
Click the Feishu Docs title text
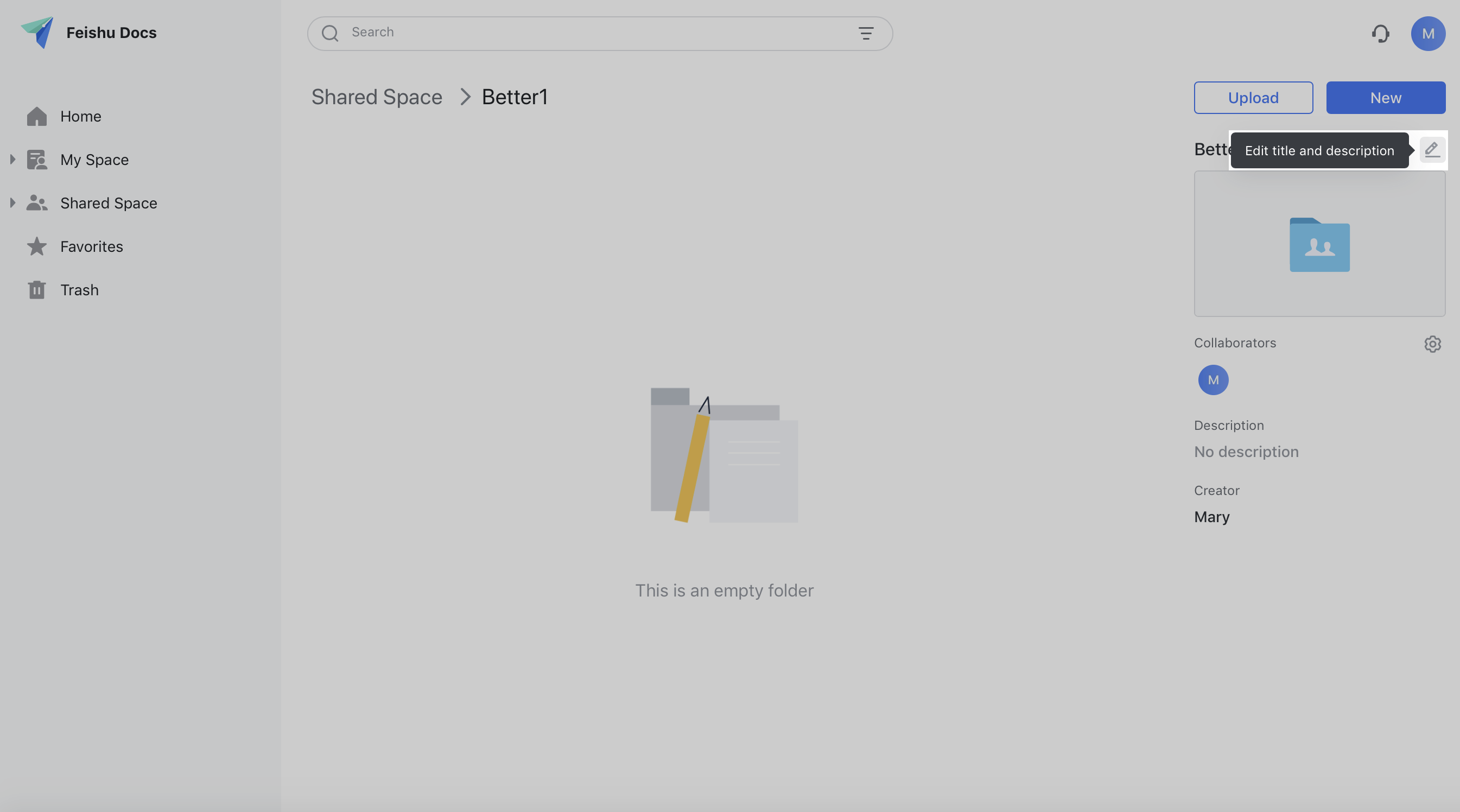coord(111,33)
